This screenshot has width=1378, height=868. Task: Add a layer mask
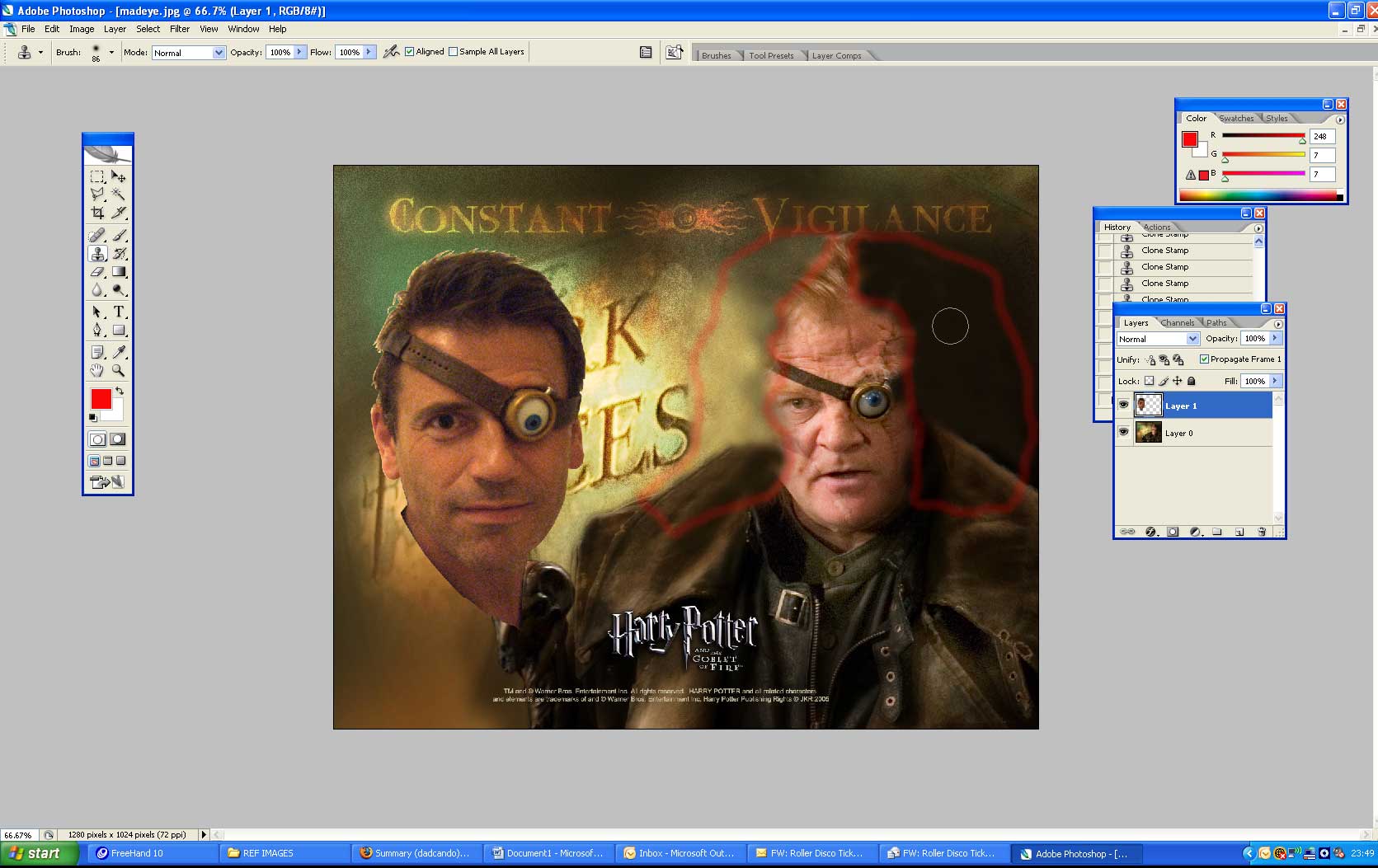pos(1173,532)
